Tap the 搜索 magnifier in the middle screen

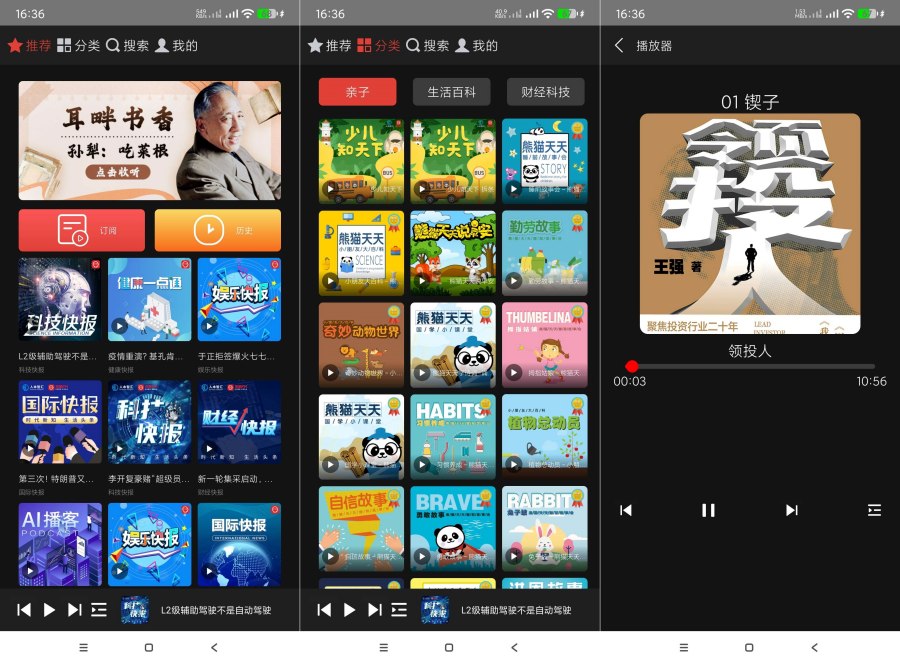(428, 45)
